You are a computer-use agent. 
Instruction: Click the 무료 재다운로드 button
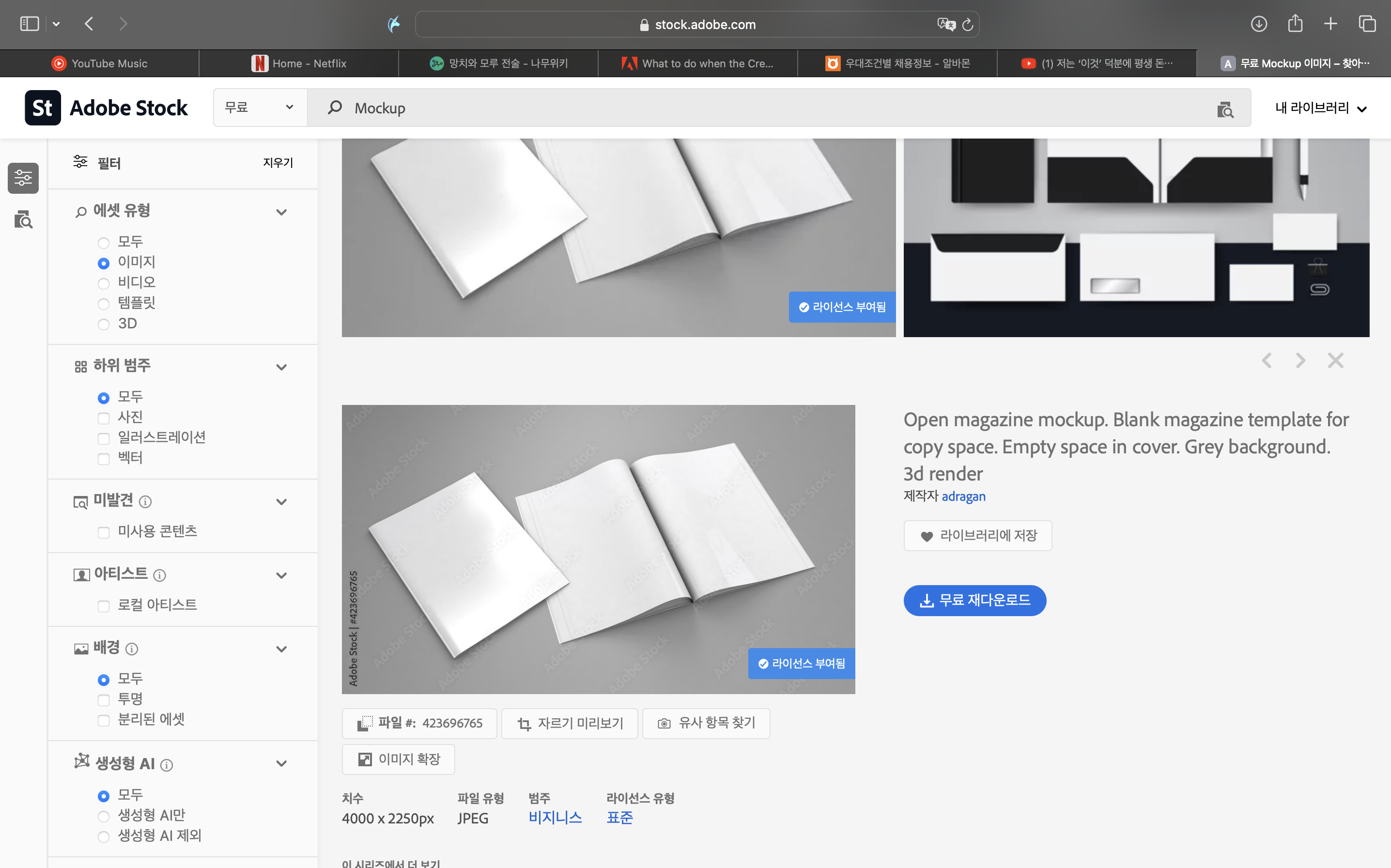pyautogui.click(x=974, y=600)
